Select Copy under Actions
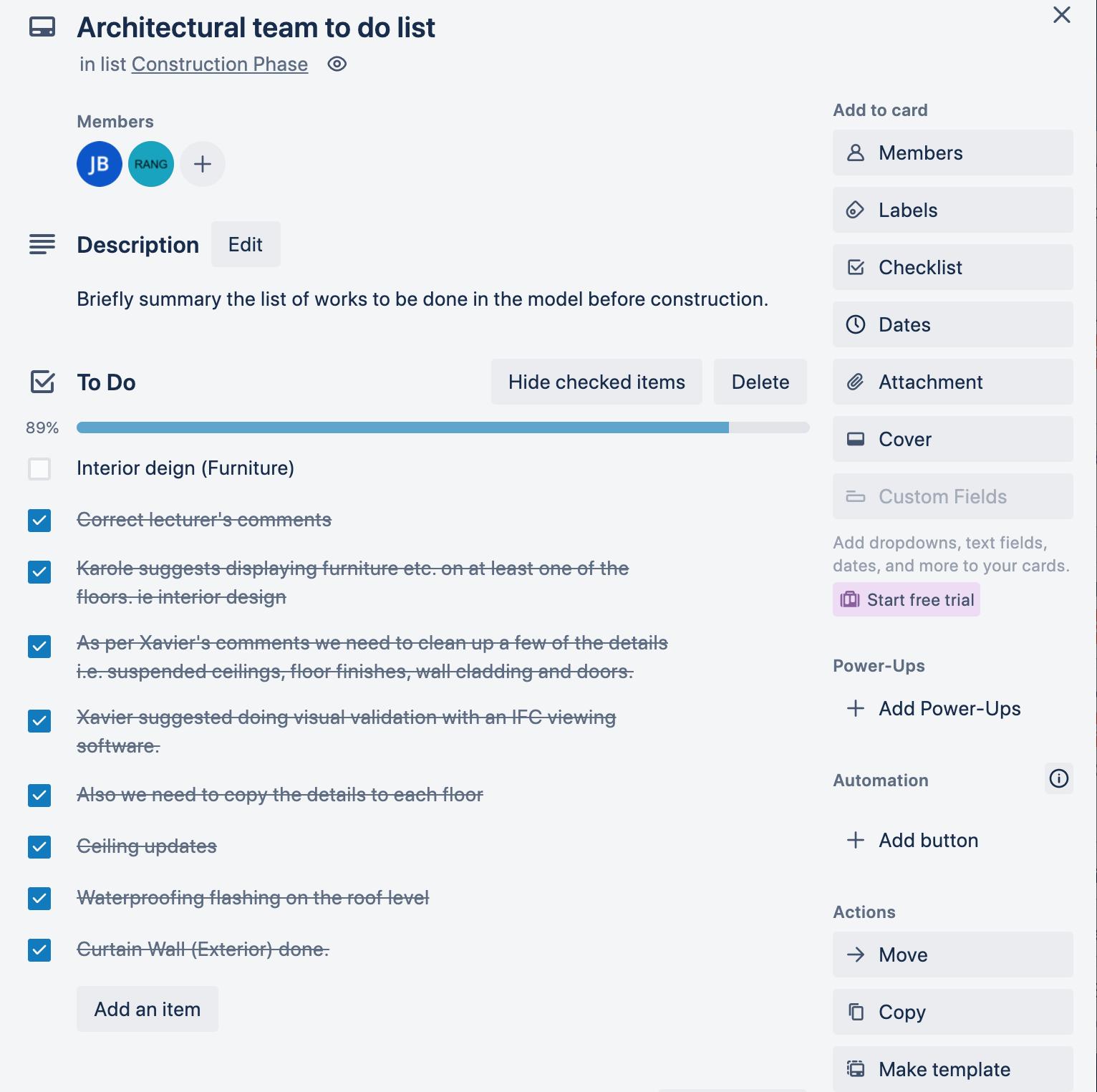Image resolution: width=1097 pixels, height=1092 pixels. pos(952,1012)
